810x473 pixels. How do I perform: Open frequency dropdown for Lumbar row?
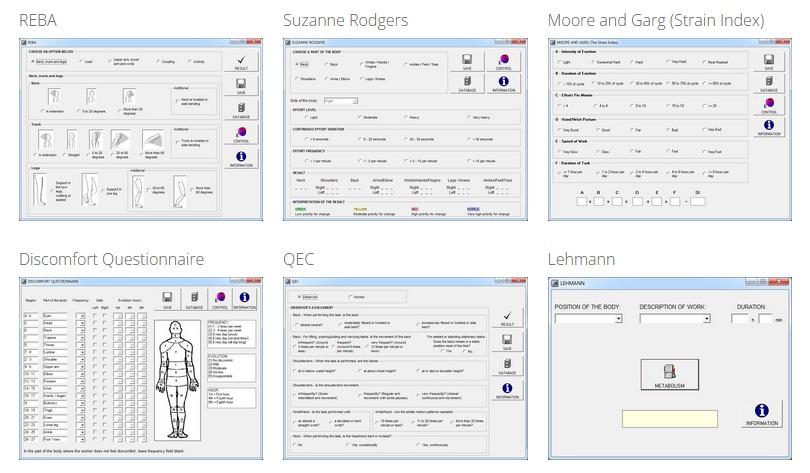[80, 352]
